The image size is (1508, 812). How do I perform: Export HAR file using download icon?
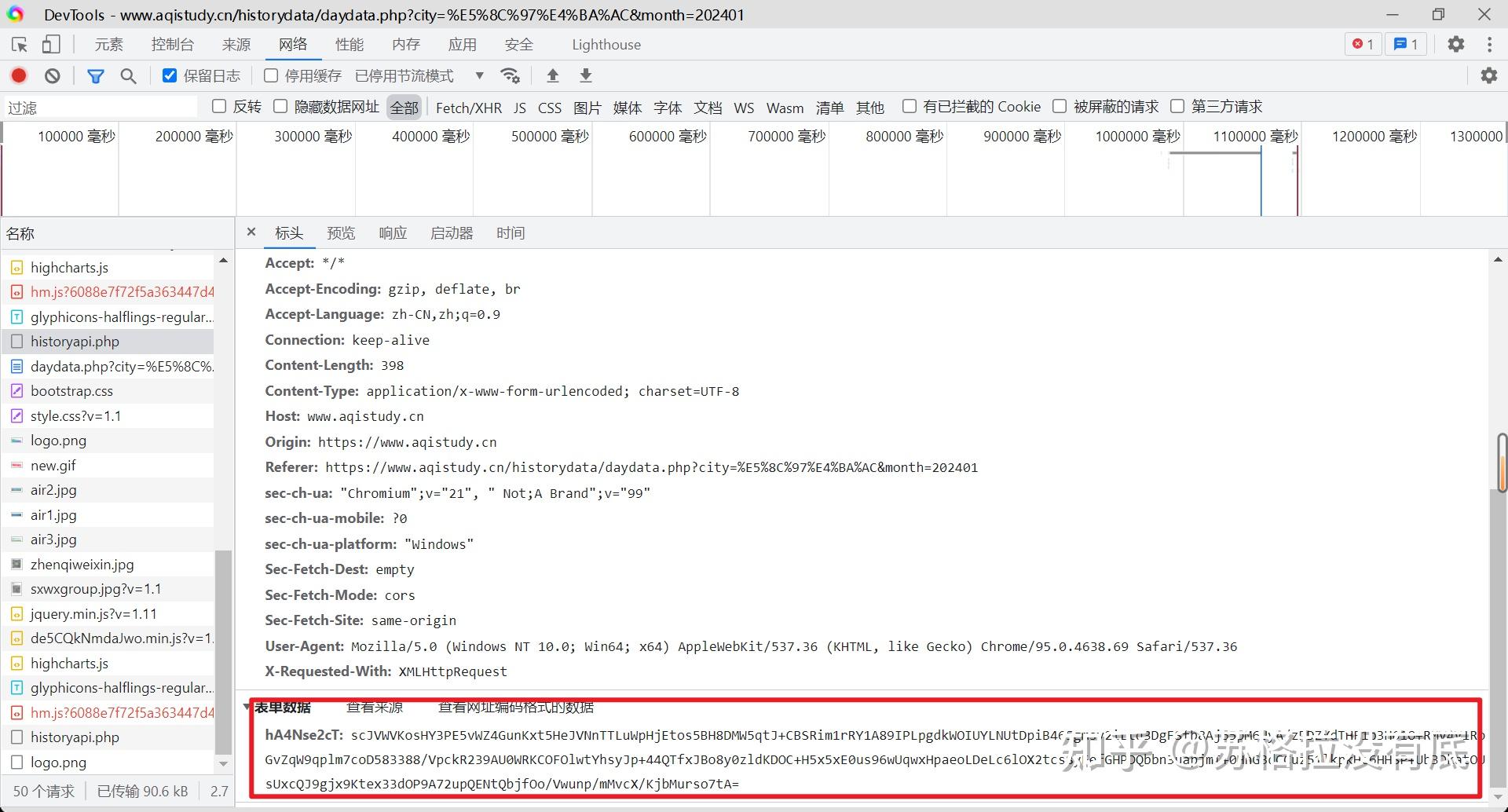(x=585, y=75)
